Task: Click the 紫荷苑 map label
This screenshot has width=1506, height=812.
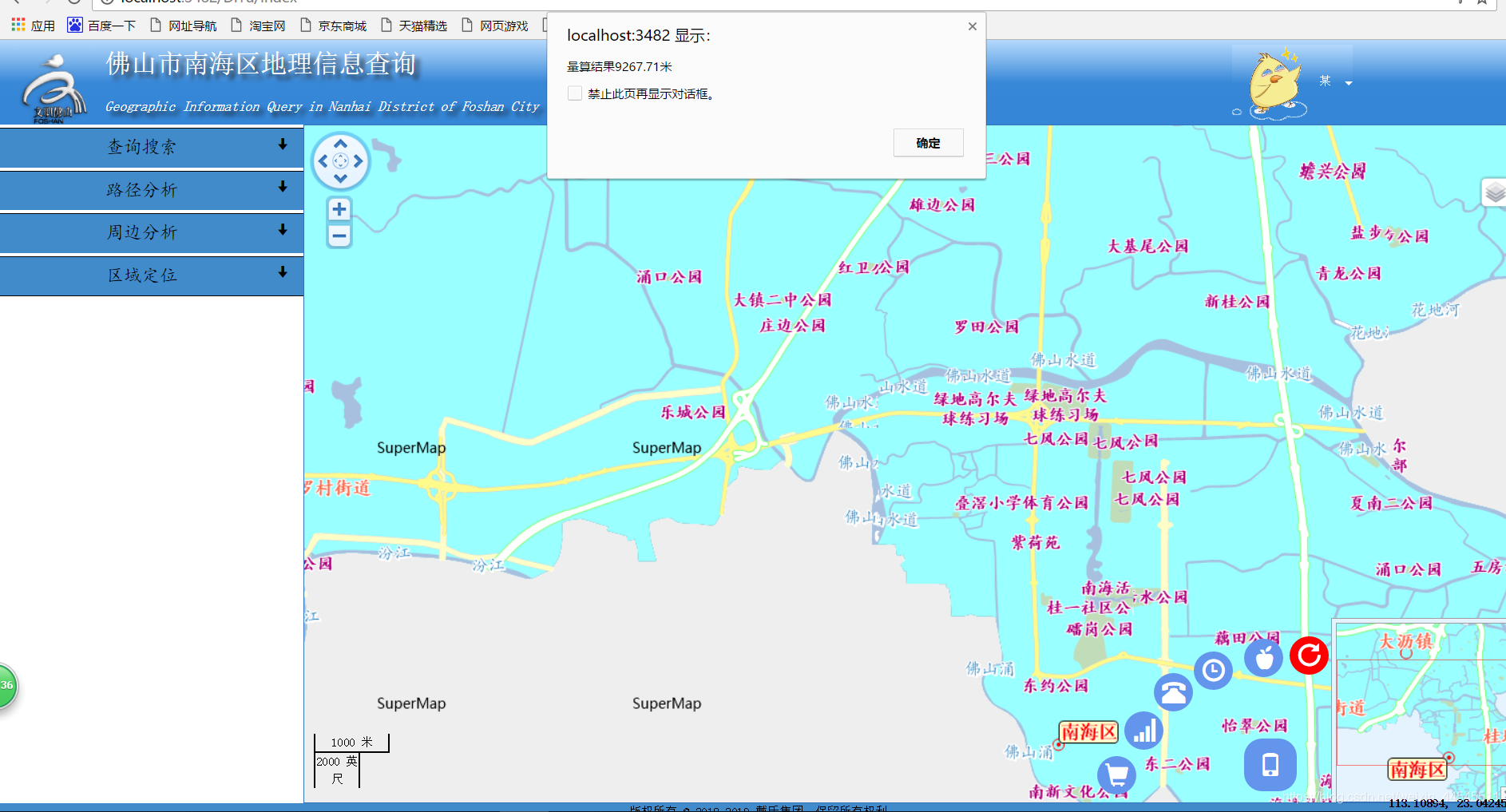Action: pyautogui.click(x=1035, y=543)
